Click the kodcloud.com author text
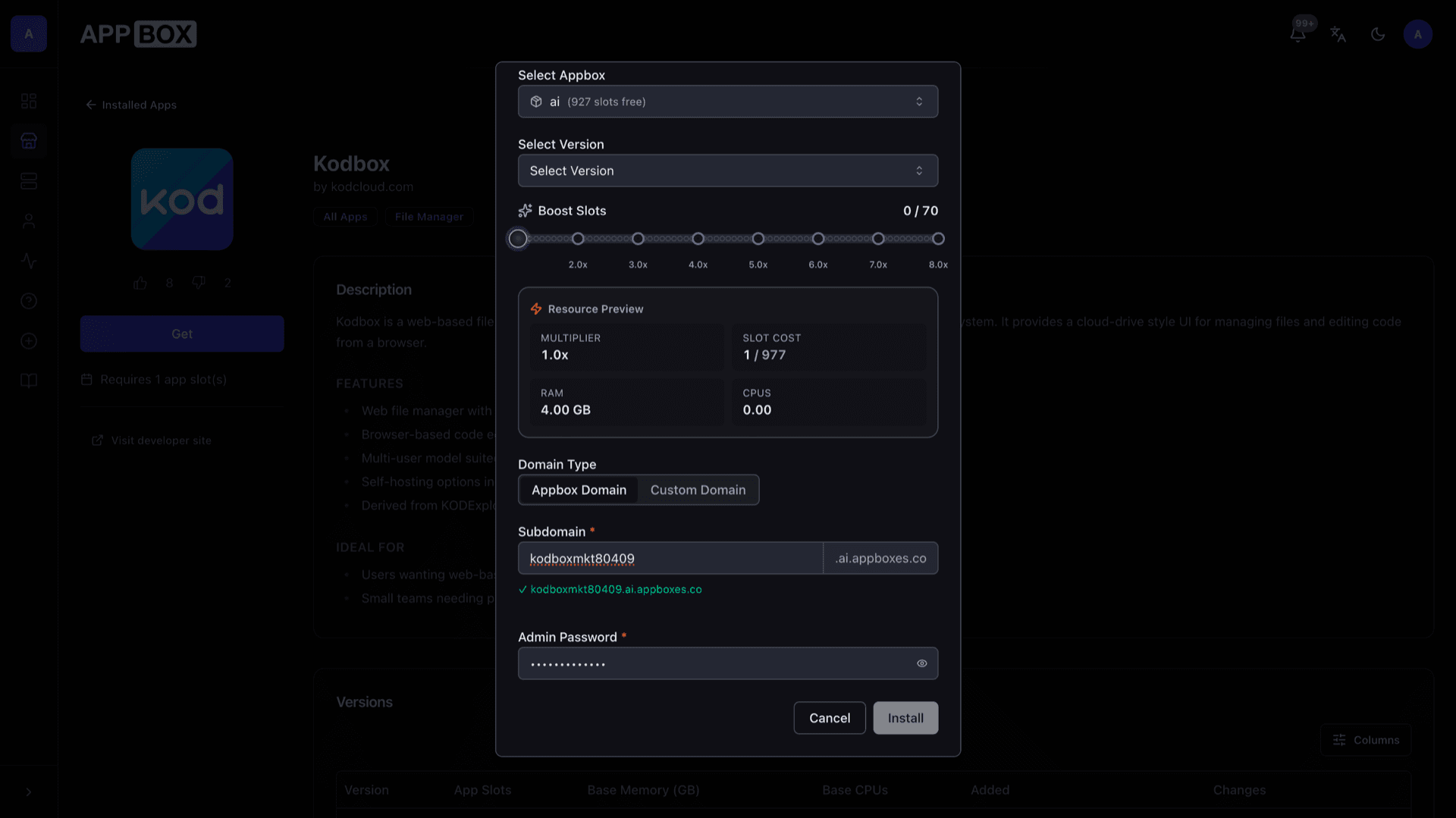 372,186
